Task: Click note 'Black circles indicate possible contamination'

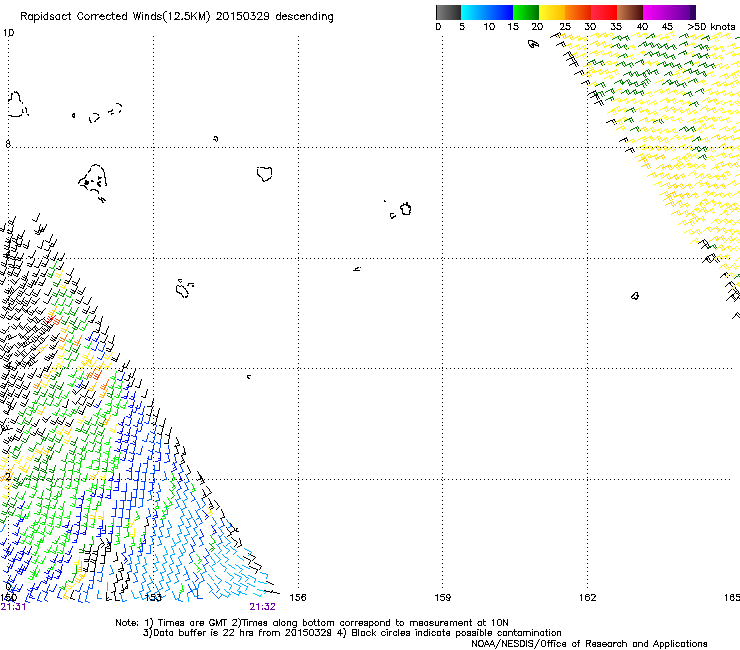Action: tap(456, 633)
